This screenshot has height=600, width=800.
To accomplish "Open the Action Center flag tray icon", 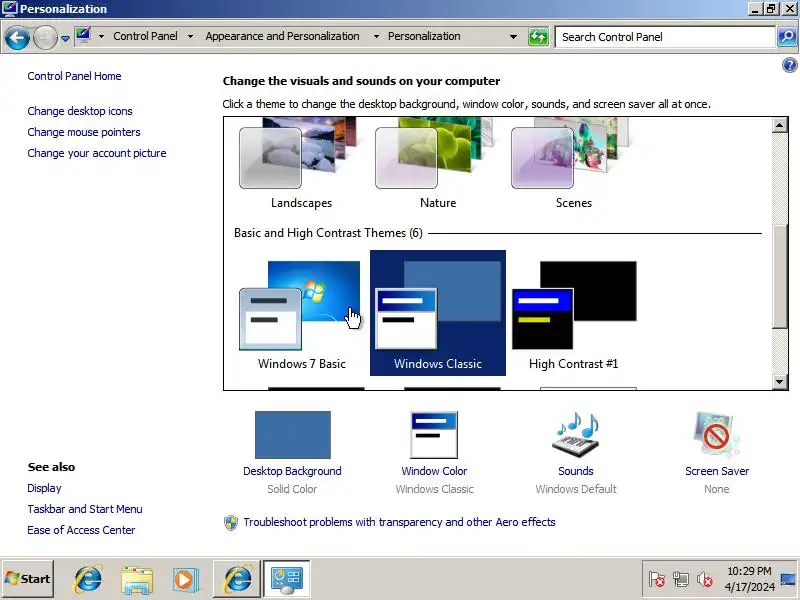I will (657, 579).
